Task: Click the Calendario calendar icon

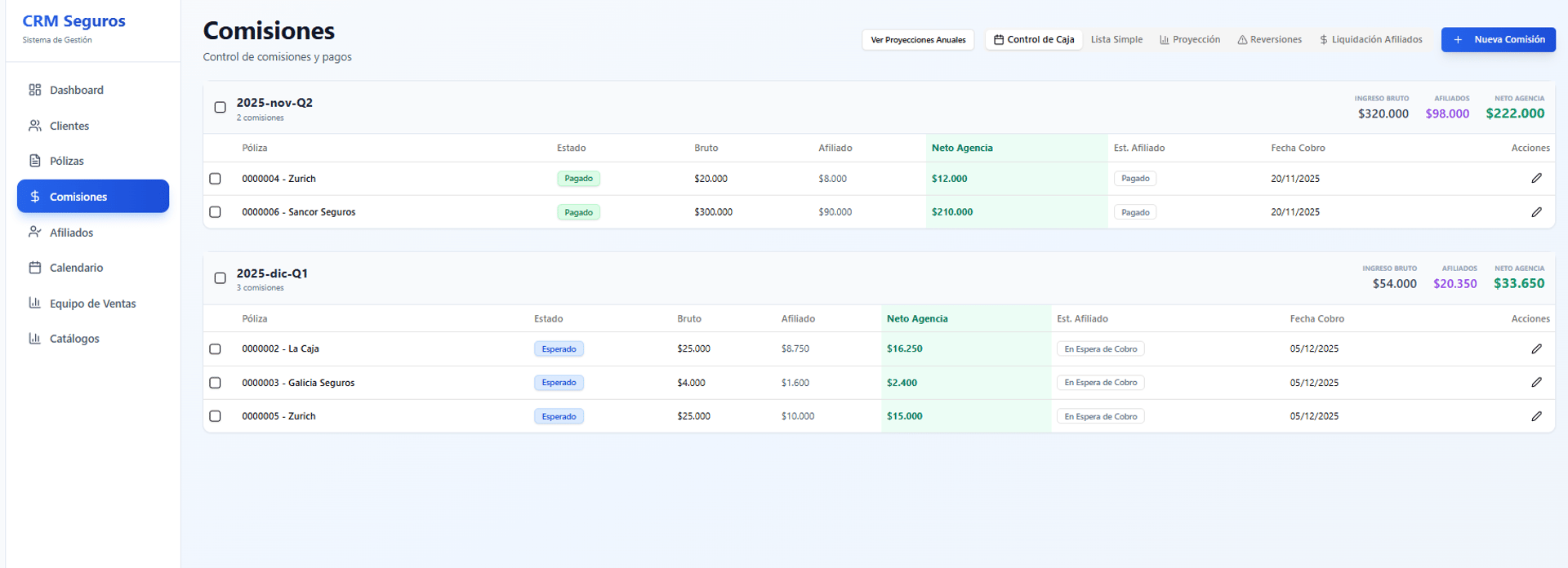Action: click(x=35, y=268)
